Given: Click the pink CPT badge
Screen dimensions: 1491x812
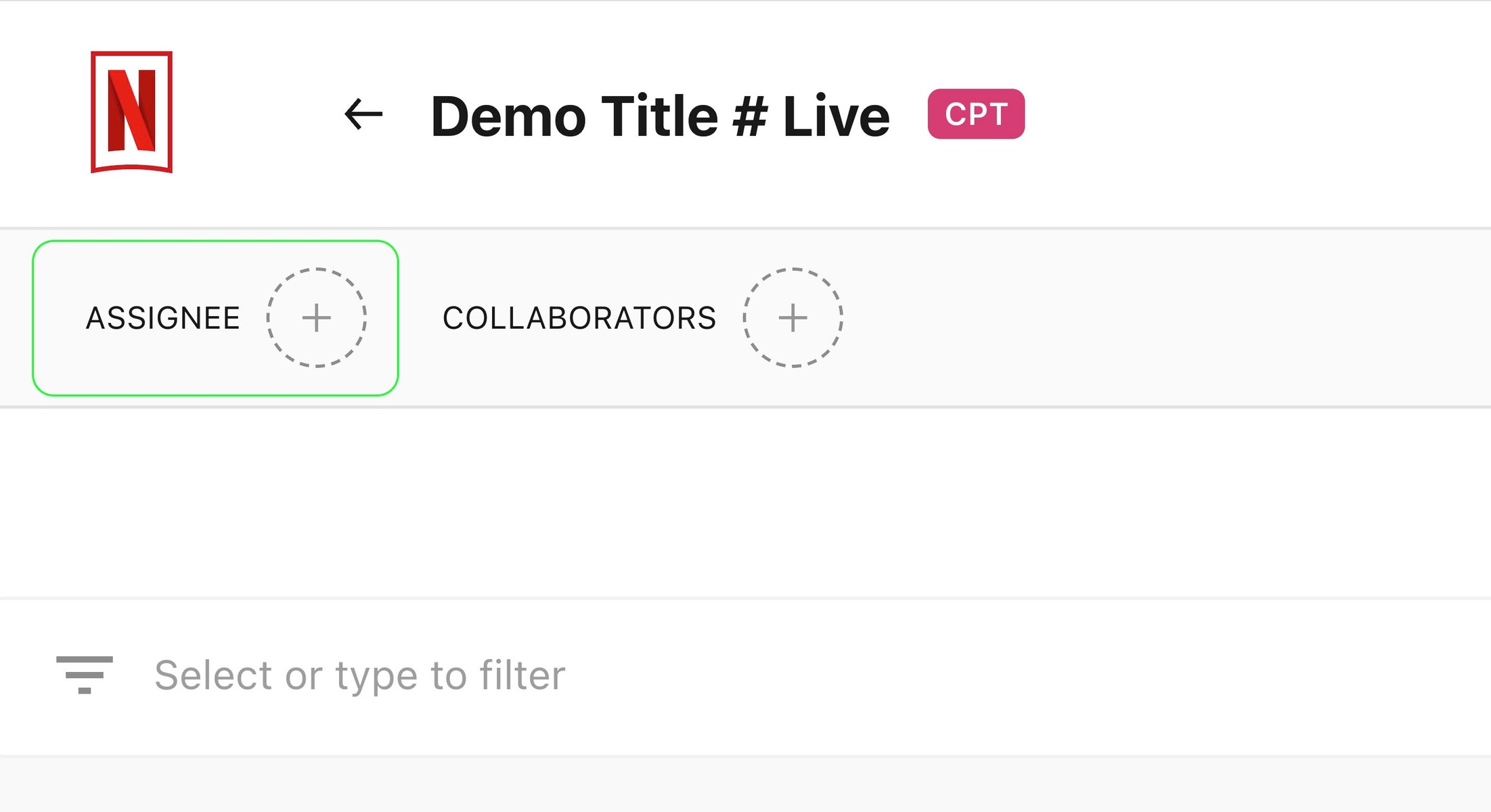Looking at the screenshot, I should pyautogui.click(x=975, y=114).
